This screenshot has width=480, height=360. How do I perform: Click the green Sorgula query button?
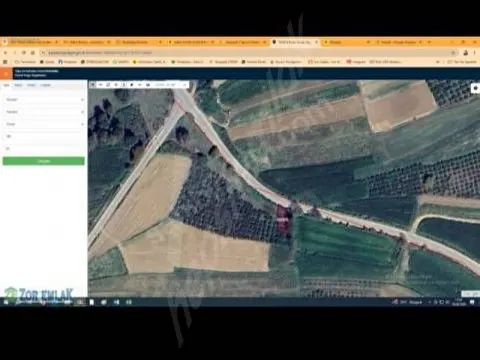point(44,161)
